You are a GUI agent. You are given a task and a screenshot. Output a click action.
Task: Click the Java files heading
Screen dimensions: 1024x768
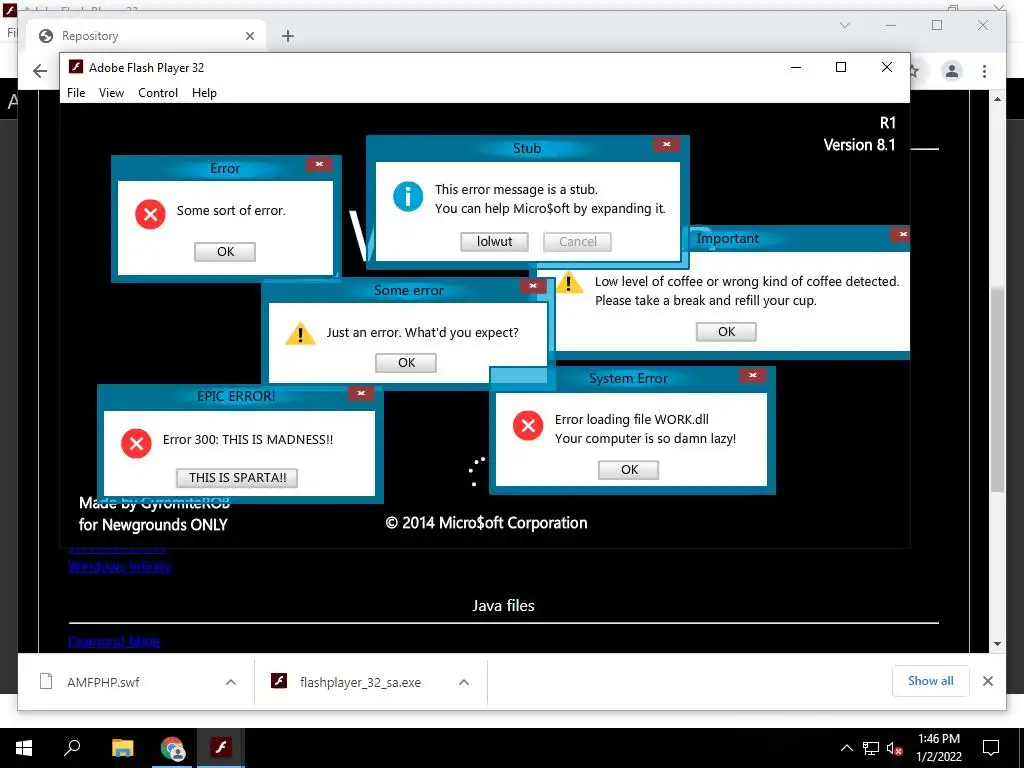pyautogui.click(x=503, y=605)
